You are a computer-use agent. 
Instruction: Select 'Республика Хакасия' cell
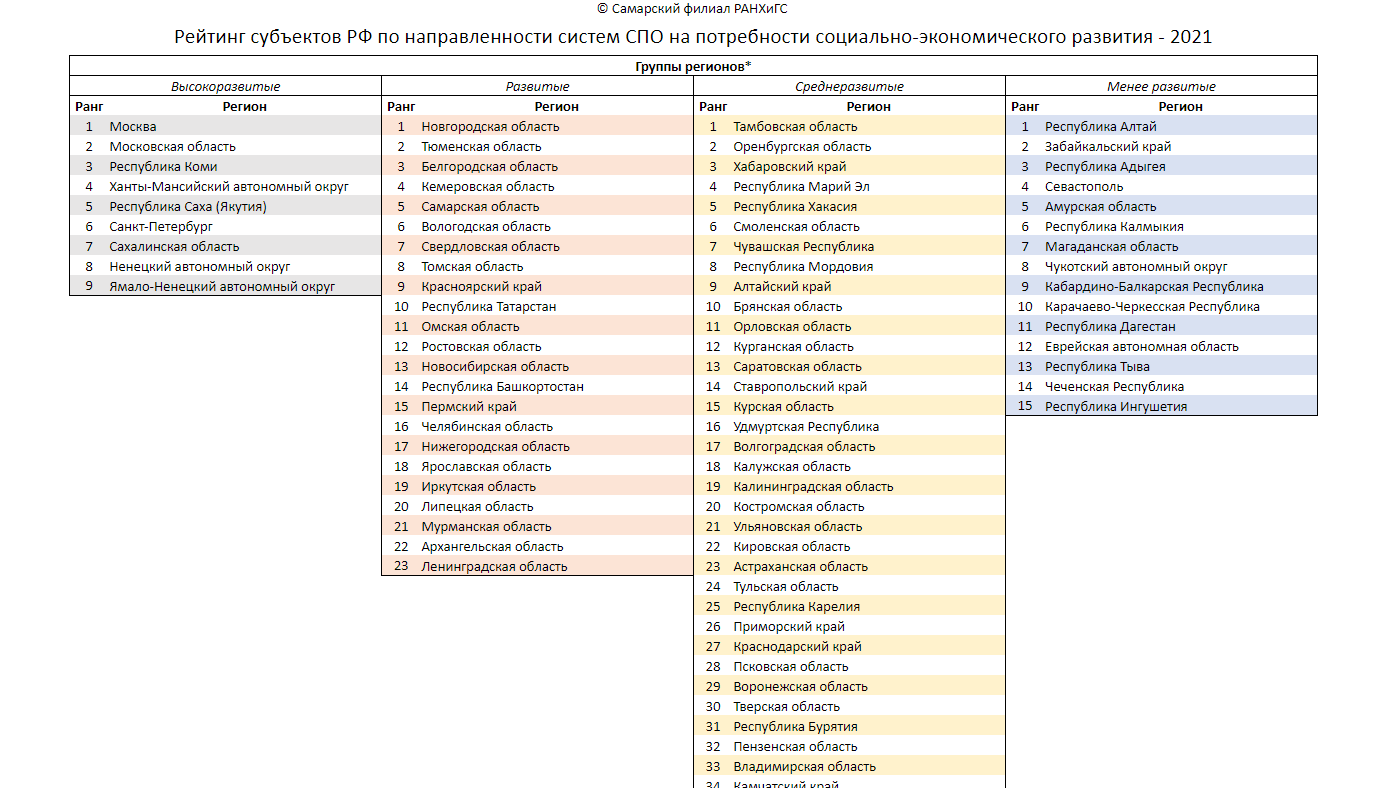point(794,207)
